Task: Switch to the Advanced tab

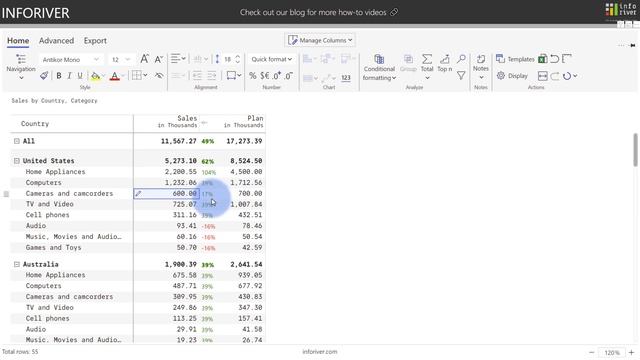Action: pyautogui.click(x=56, y=41)
